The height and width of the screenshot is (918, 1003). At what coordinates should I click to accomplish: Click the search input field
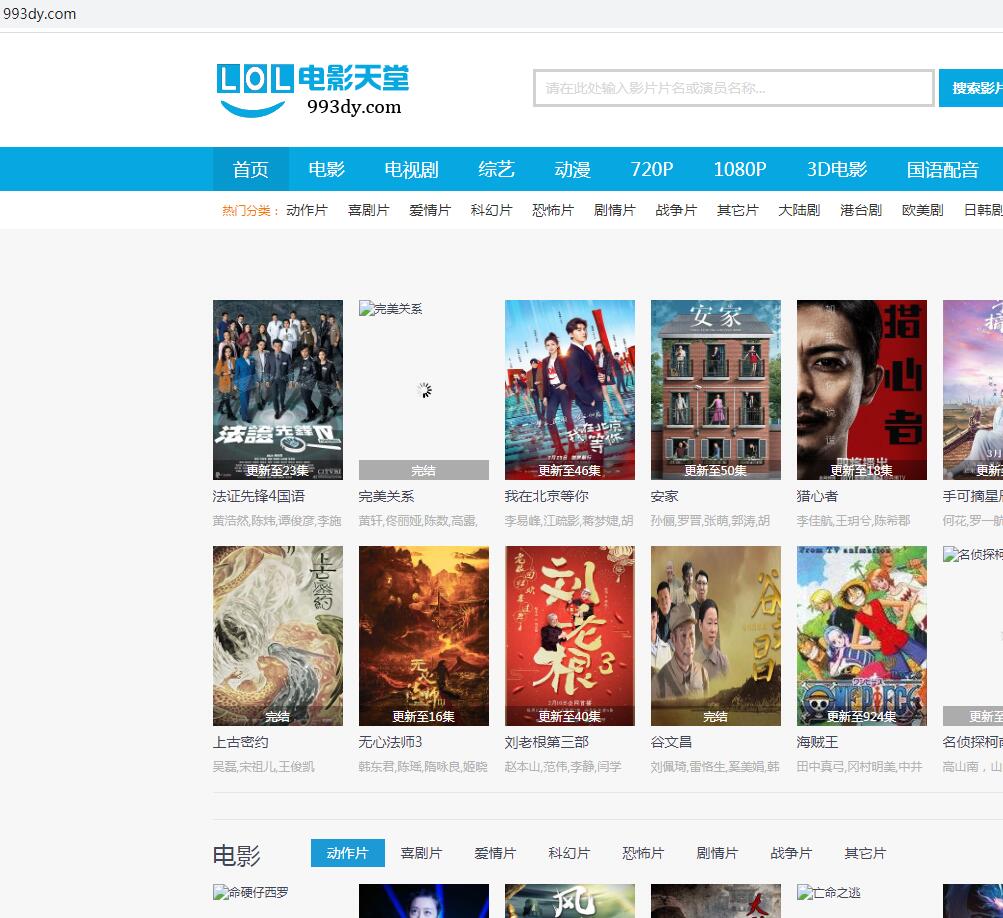tap(733, 88)
